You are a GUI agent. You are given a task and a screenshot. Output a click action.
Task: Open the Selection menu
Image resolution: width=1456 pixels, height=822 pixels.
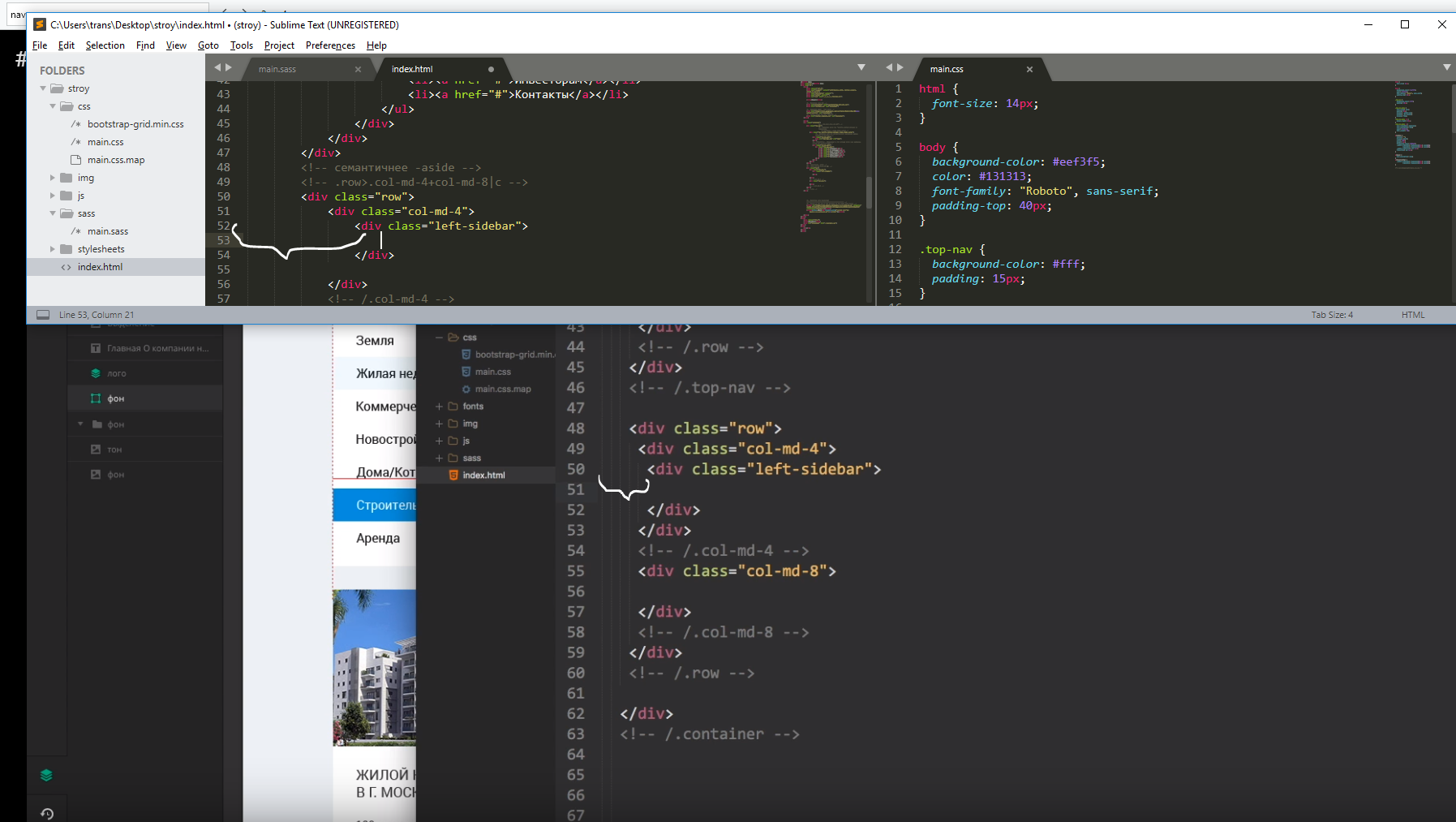coord(105,45)
